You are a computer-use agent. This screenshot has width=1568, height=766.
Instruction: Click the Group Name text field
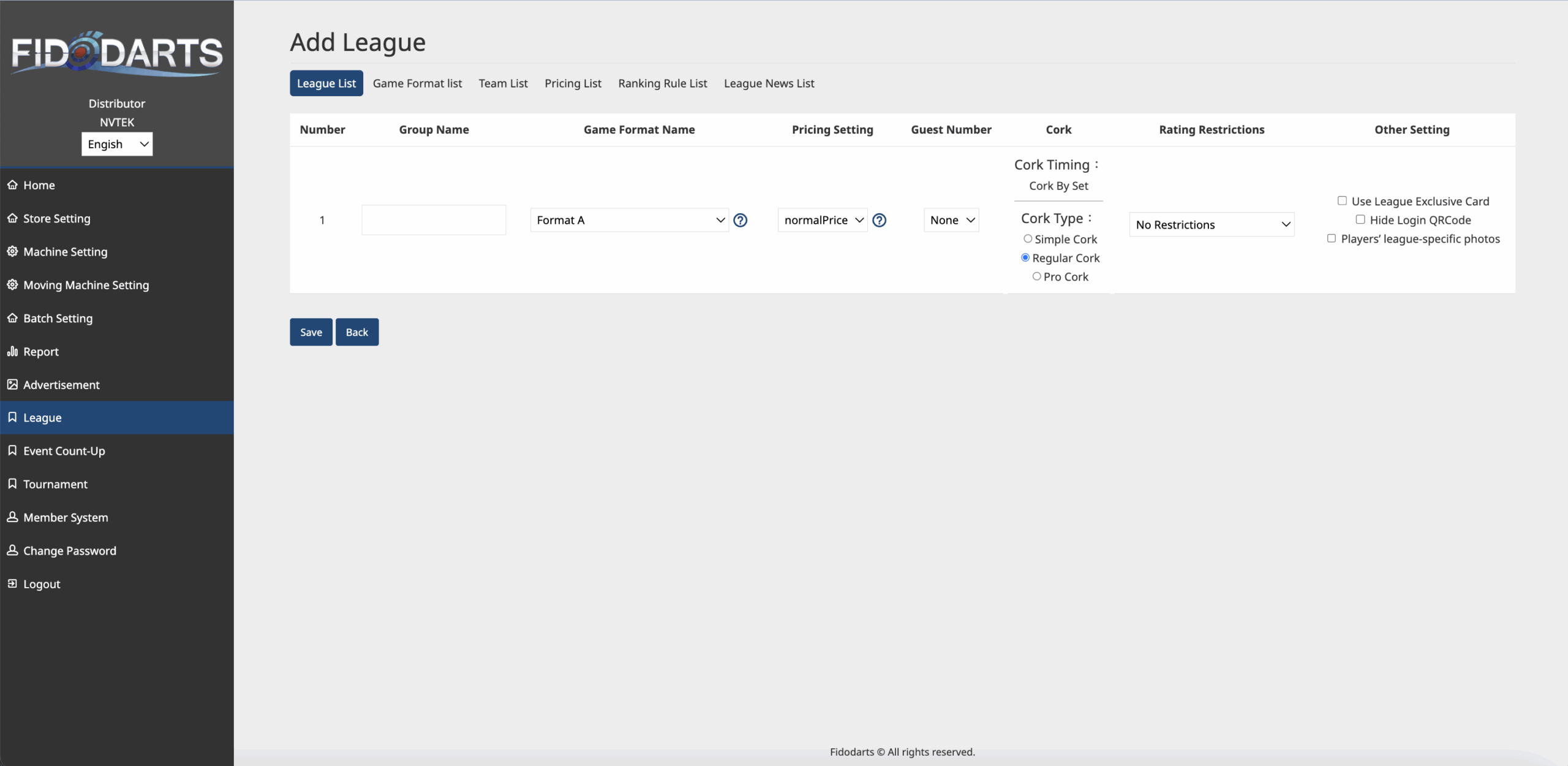[x=434, y=220]
